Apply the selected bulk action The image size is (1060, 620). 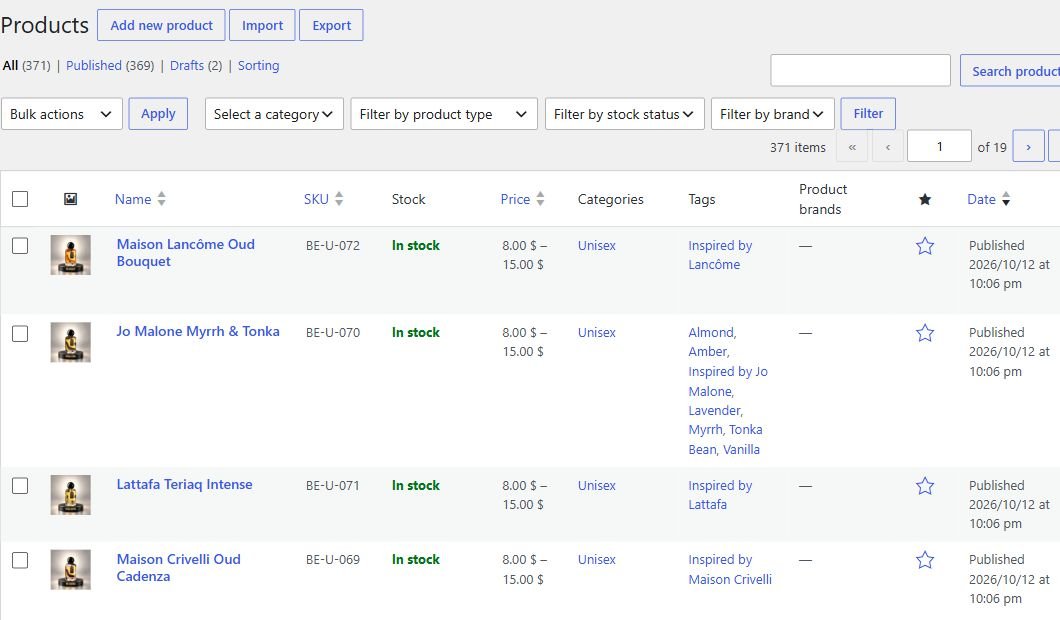(x=158, y=114)
